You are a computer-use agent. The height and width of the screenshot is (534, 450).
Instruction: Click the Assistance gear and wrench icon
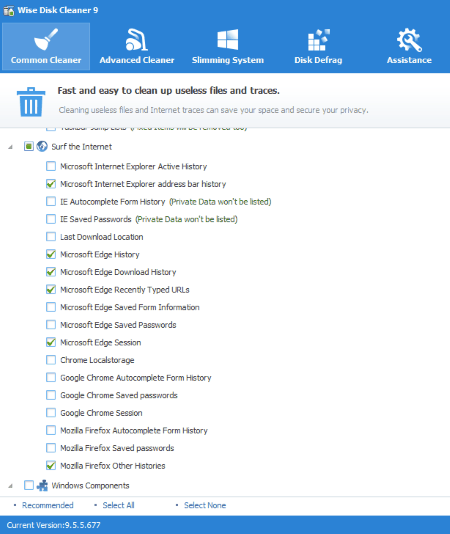[409, 40]
